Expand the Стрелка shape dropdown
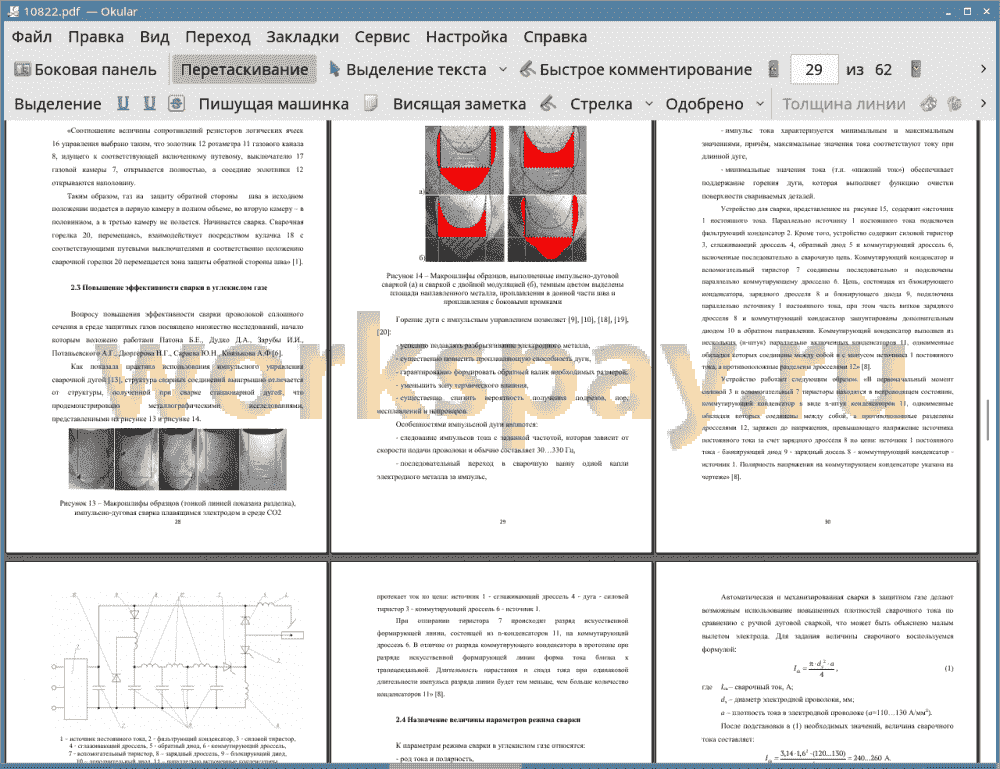Viewport: 1000px width, 769px height. click(x=649, y=104)
